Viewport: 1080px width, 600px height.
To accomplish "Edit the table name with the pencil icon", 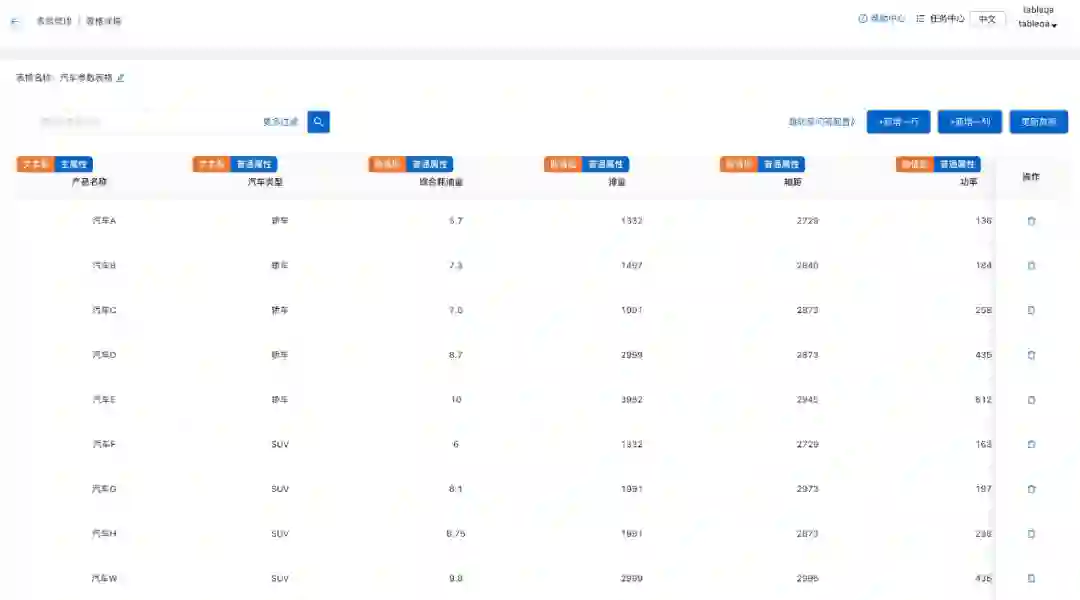I will coord(121,78).
